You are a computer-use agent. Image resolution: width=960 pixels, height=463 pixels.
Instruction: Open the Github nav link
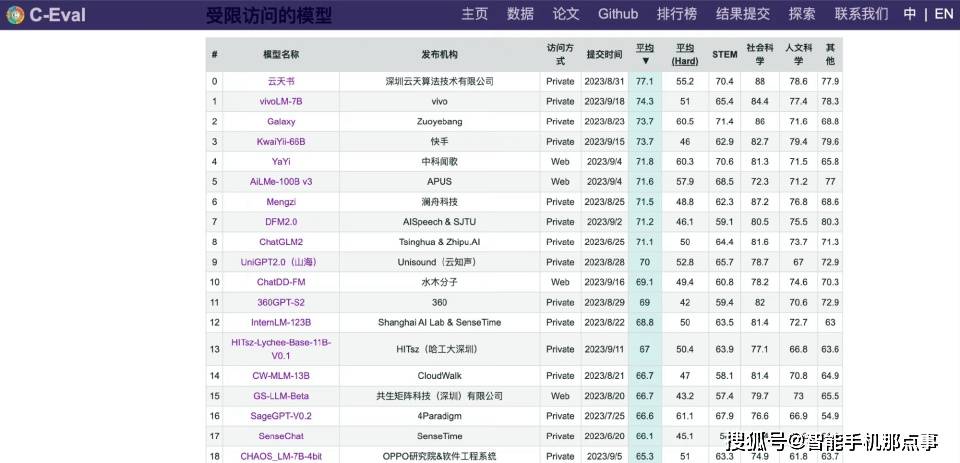click(x=618, y=14)
